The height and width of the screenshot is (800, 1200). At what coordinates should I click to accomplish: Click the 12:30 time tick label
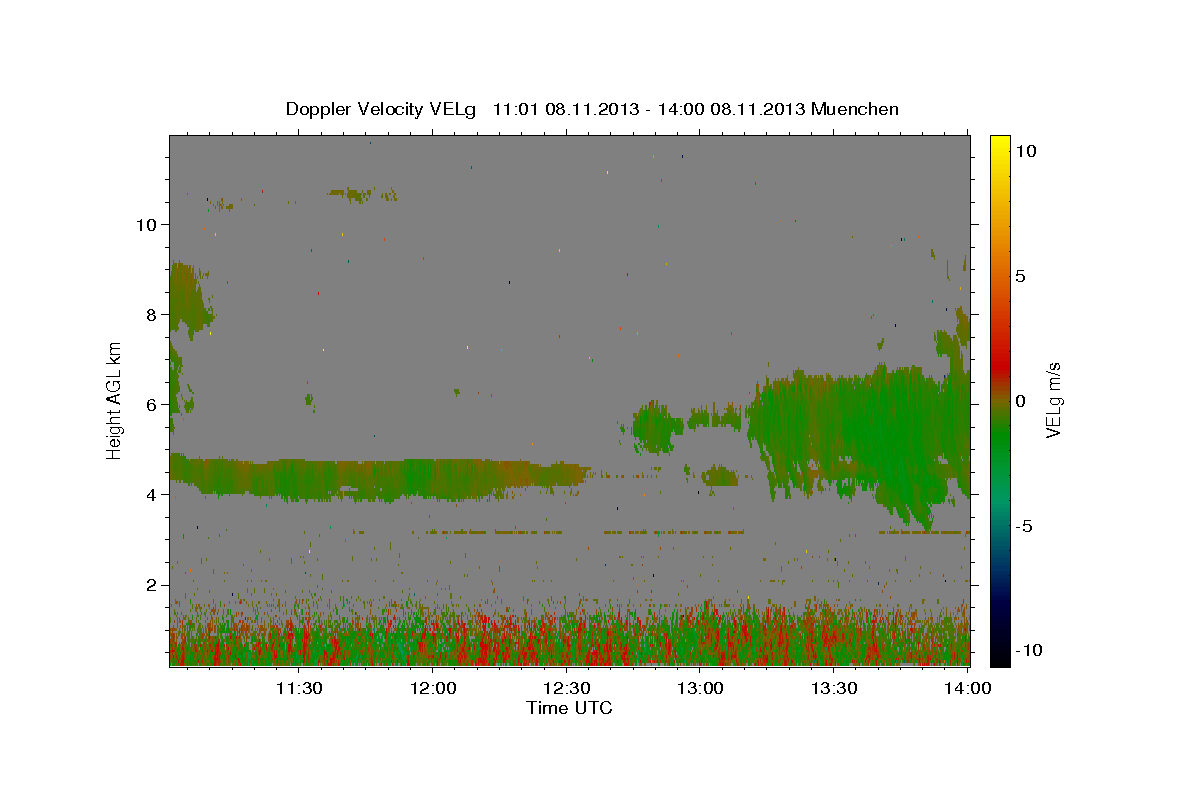(x=567, y=687)
